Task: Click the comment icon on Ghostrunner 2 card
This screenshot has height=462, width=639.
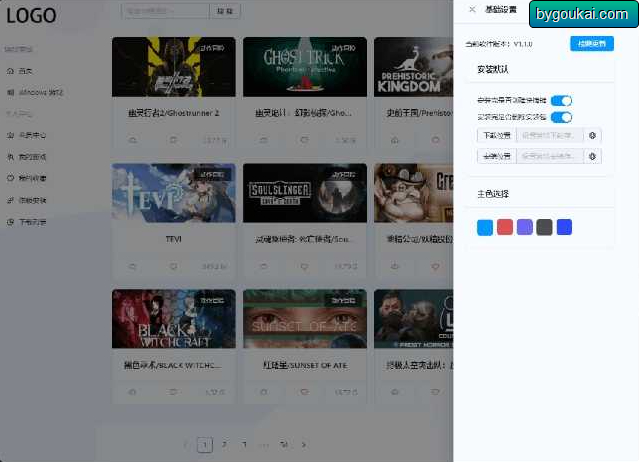Action: (x=173, y=140)
